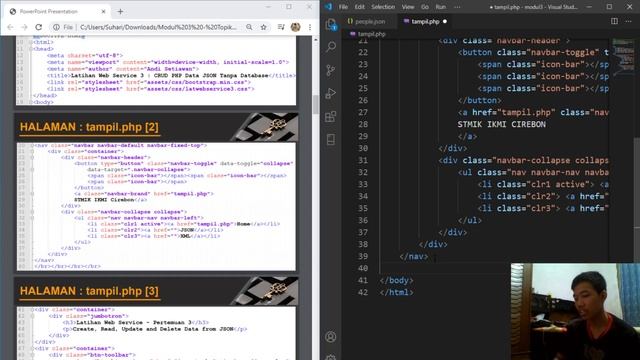Viewport: 640px width, 360px height.
Task: Open the Explorer view in VS Code
Action: tap(331, 24)
